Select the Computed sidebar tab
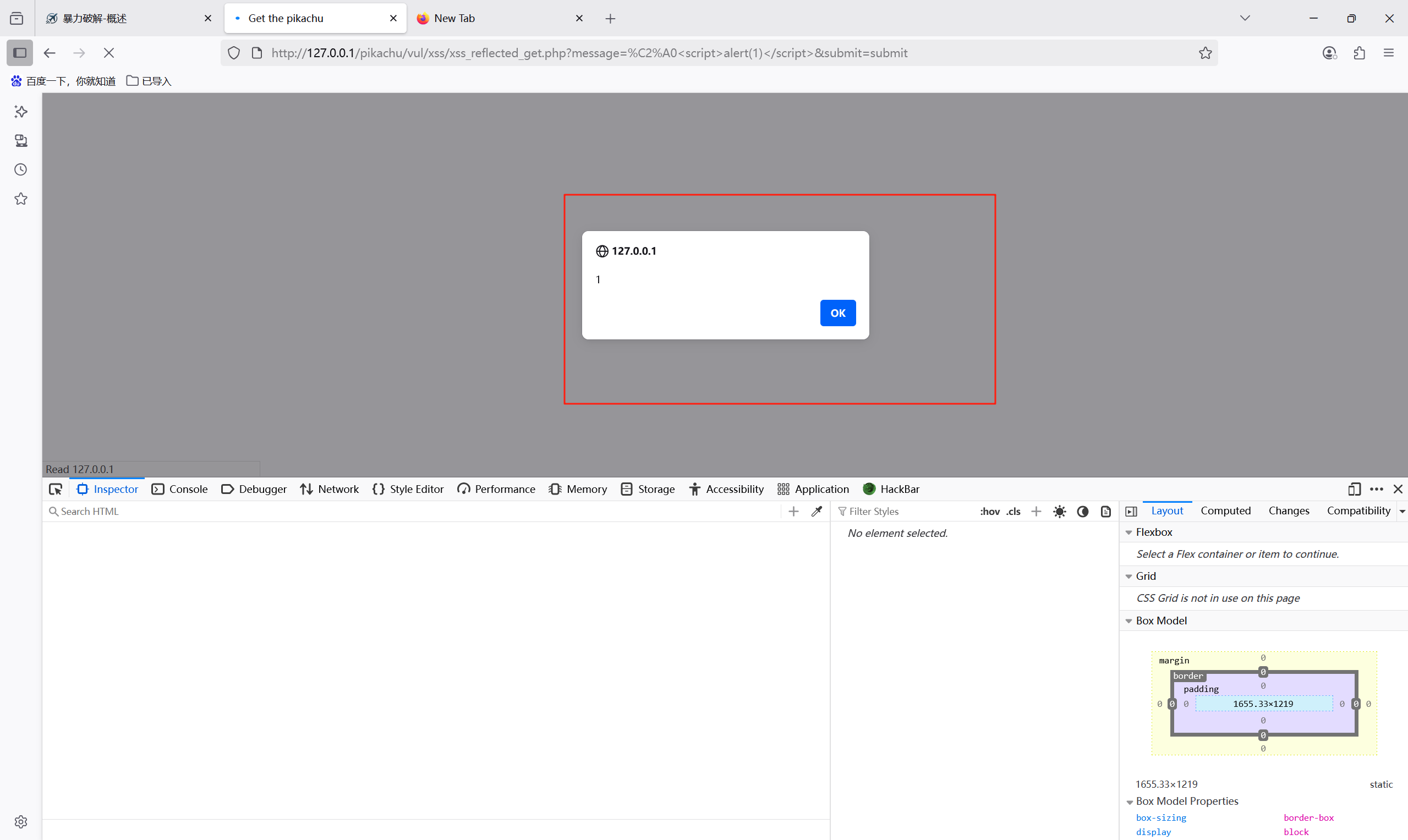This screenshot has width=1408, height=840. pos(1226,511)
